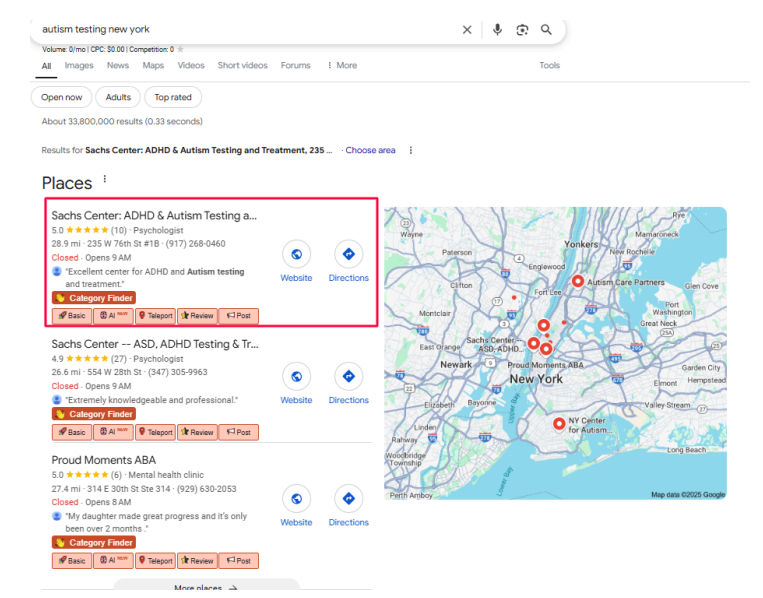Open three-dot menu beside Choose area
This screenshot has width=763, height=598.
(x=411, y=150)
